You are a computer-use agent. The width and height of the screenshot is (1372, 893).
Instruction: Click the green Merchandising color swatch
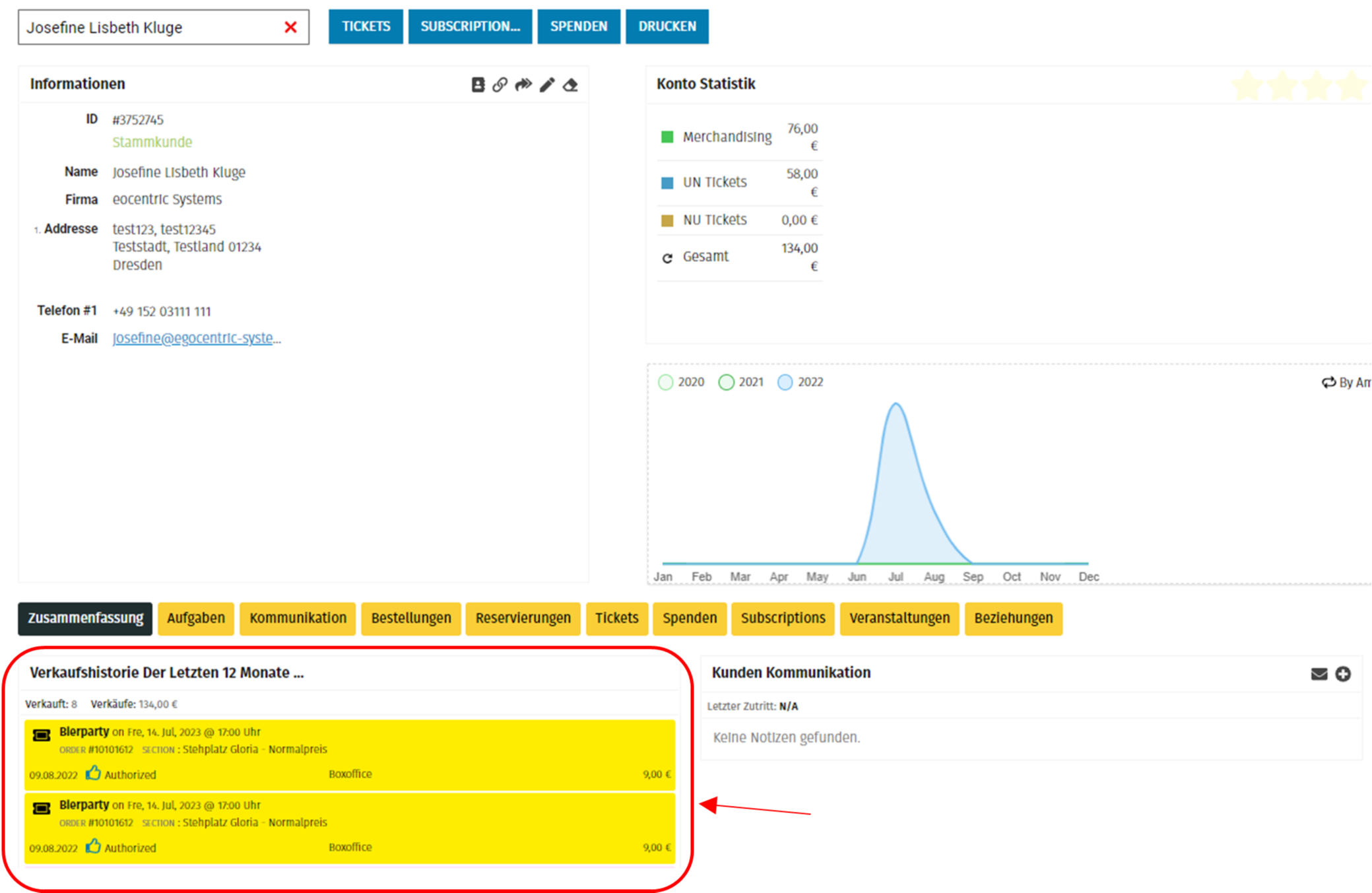click(x=667, y=137)
